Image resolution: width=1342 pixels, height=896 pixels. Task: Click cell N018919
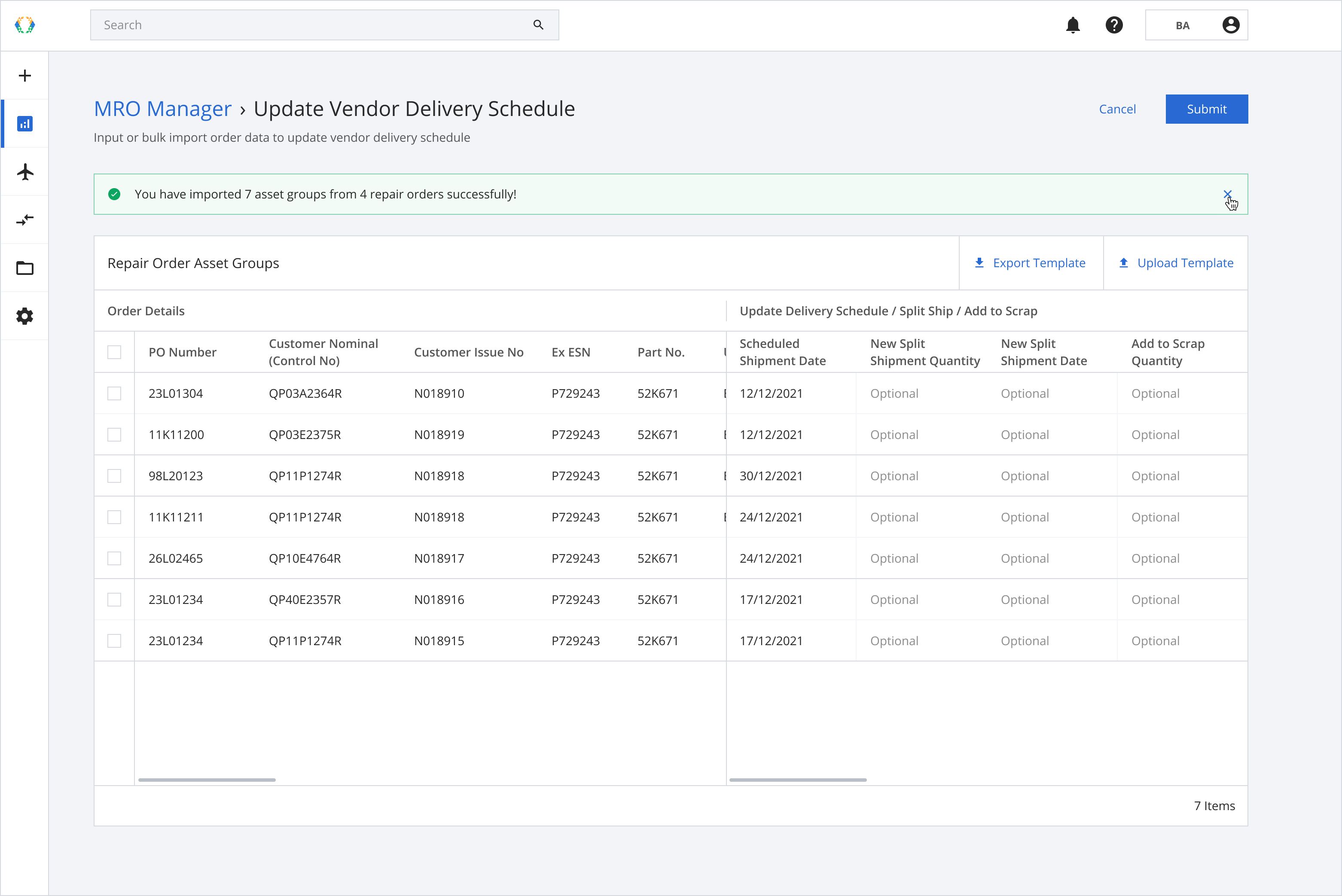click(439, 434)
